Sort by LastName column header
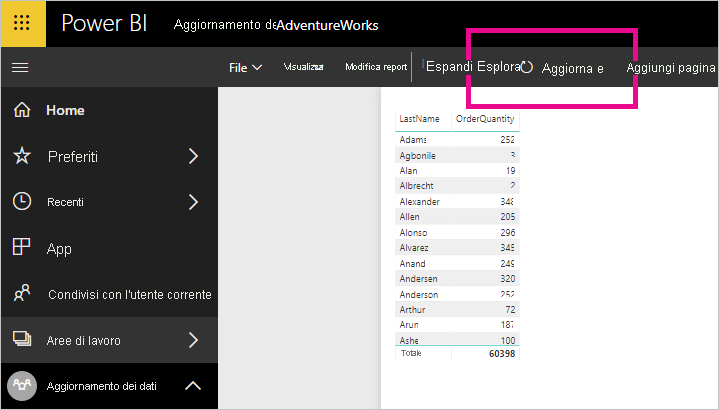719x410 pixels. [x=419, y=119]
